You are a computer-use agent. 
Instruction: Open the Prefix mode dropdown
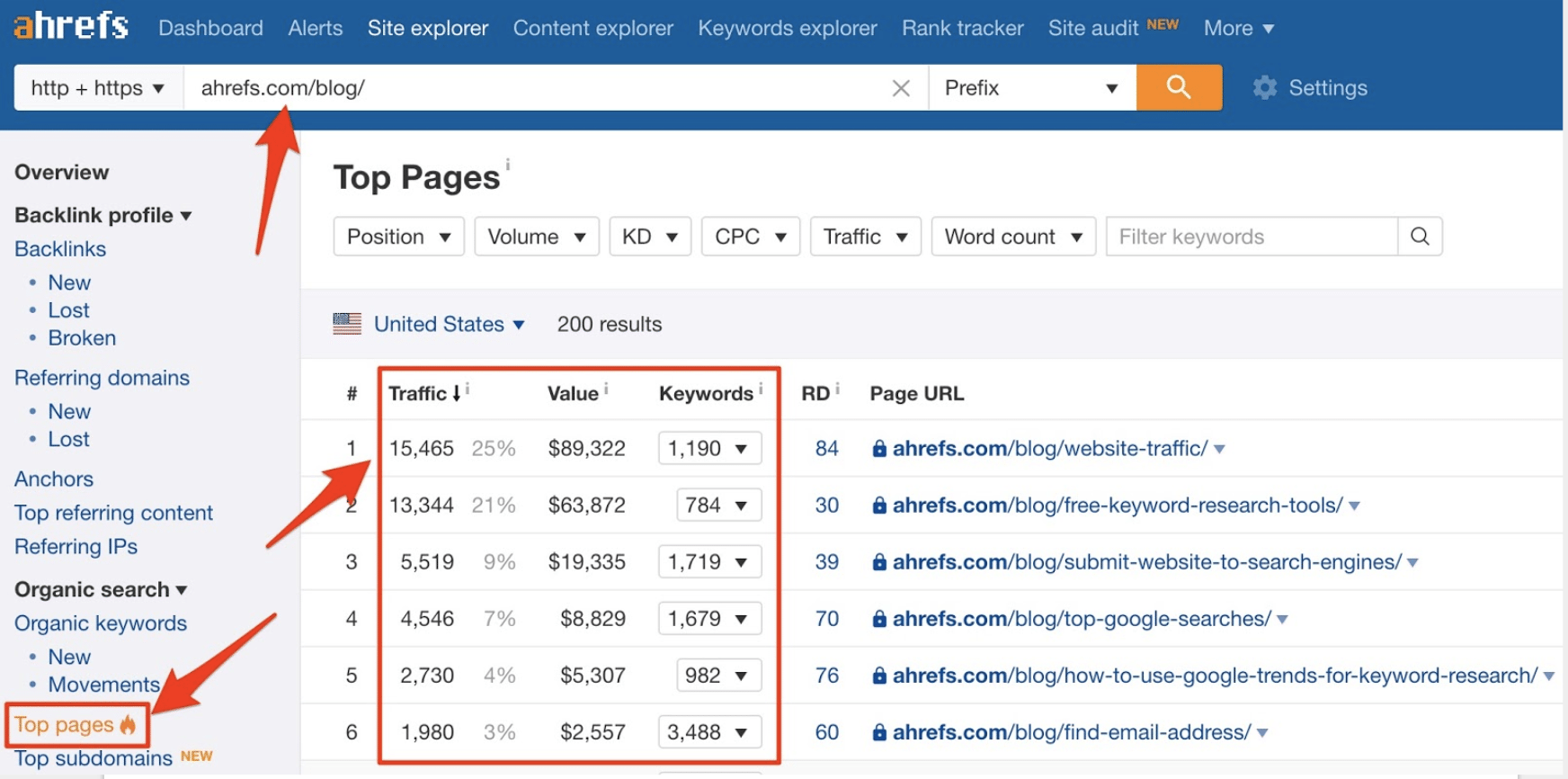[x=1032, y=87]
